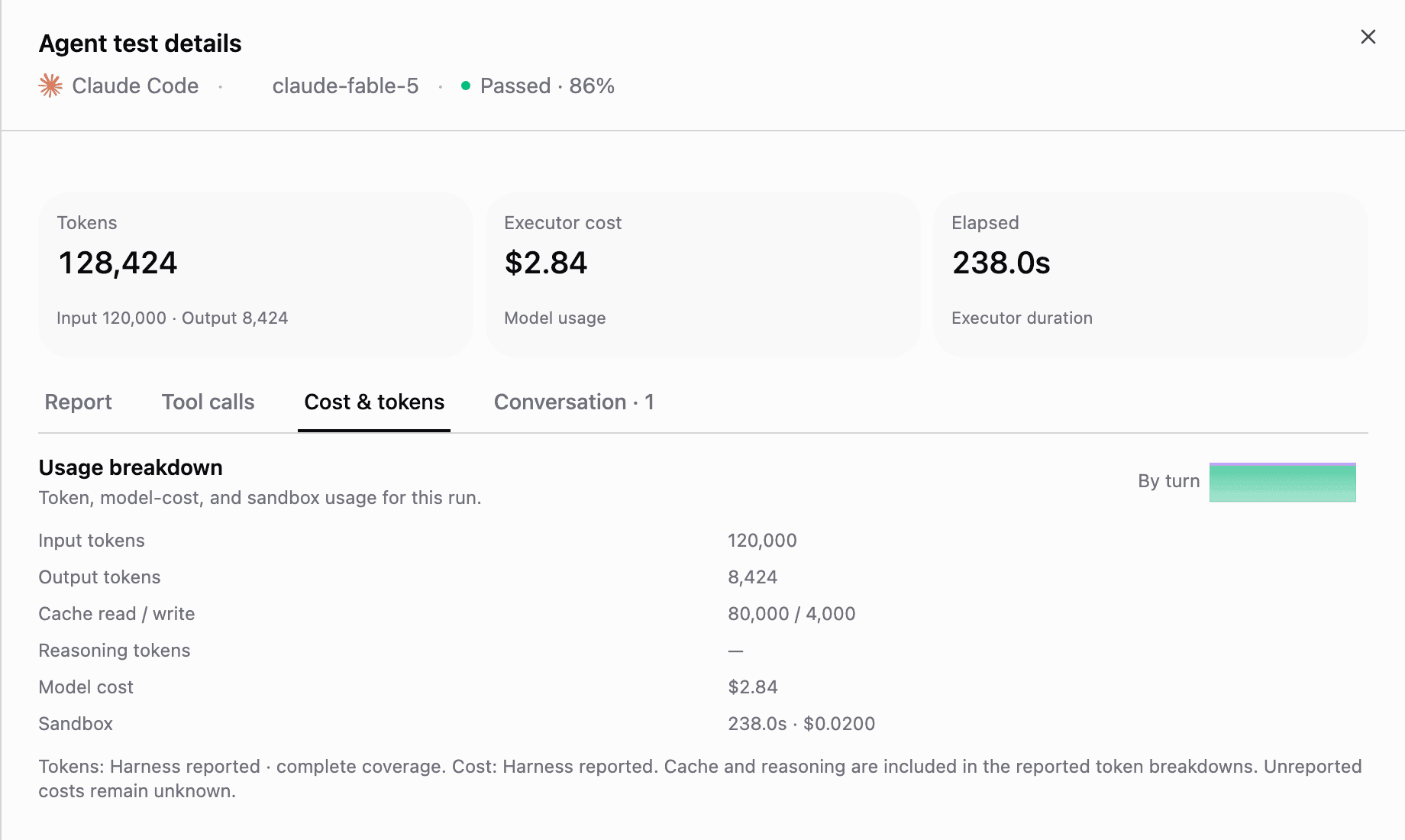This screenshot has width=1405, height=840.
Task: Click the 'Input 120,000 · Output 8,424' subtext
Action: [x=173, y=318]
